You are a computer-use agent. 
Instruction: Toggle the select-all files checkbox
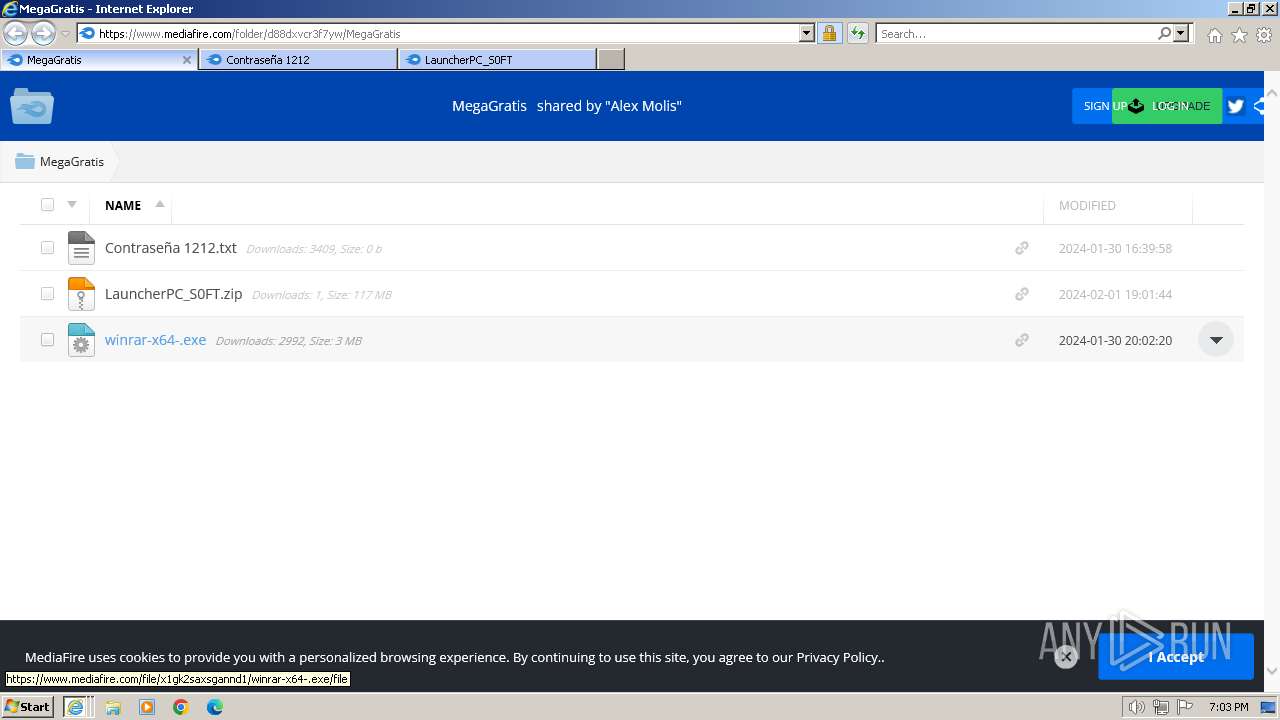coord(47,205)
